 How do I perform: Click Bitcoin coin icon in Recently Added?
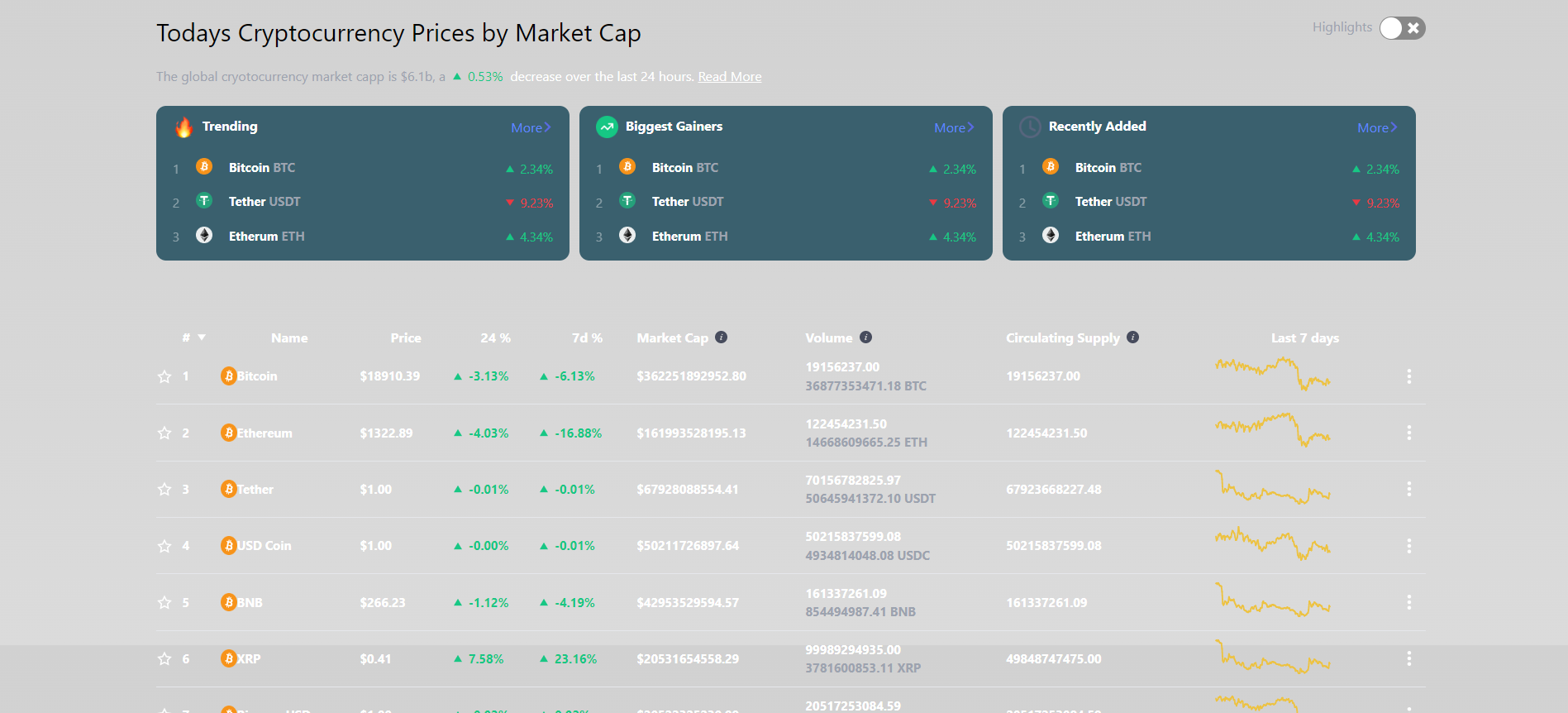[x=1051, y=166]
